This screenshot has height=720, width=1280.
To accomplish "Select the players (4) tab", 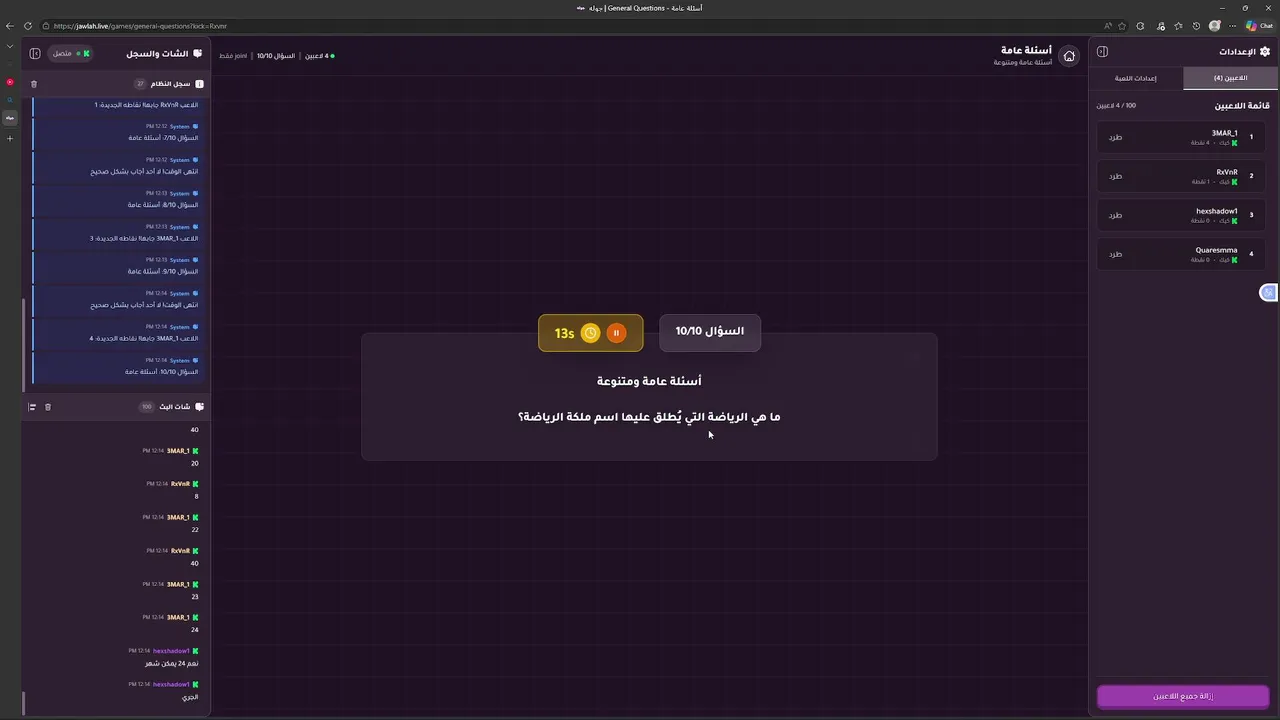I will coord(1230,78).
